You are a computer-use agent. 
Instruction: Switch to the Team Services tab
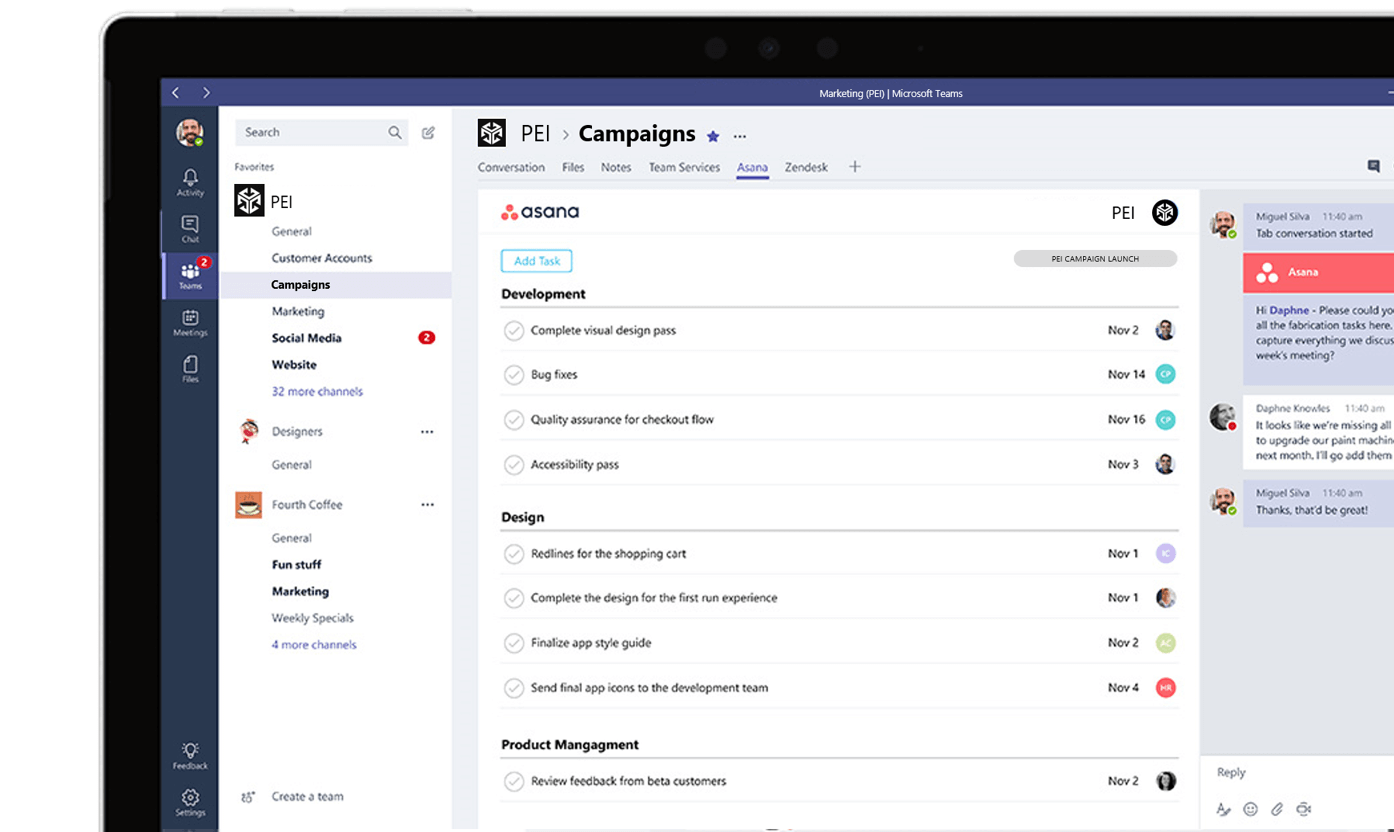pyautogui.click(x=684, y=167)
